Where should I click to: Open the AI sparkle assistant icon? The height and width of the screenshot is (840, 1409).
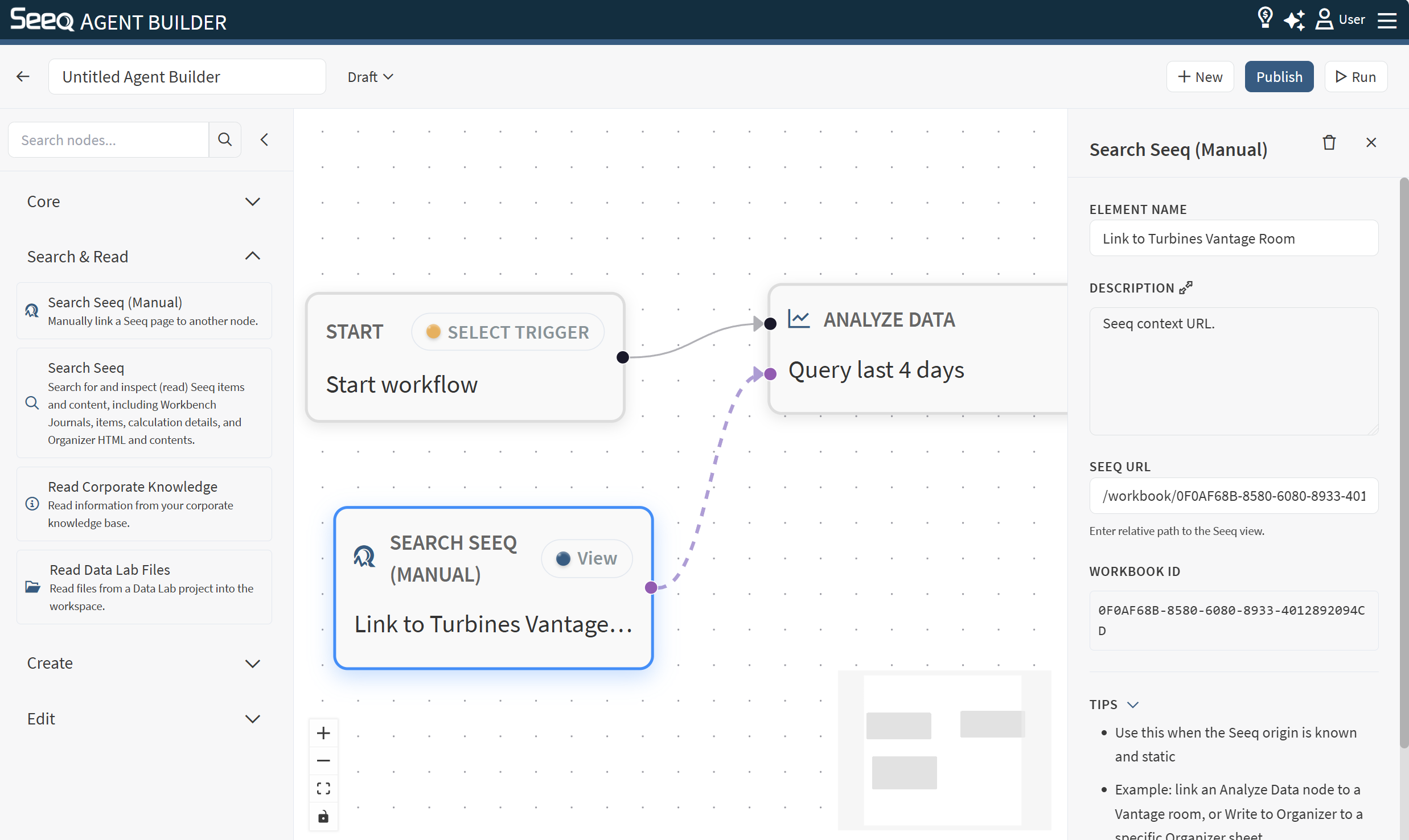click(x=1294, y=20)
